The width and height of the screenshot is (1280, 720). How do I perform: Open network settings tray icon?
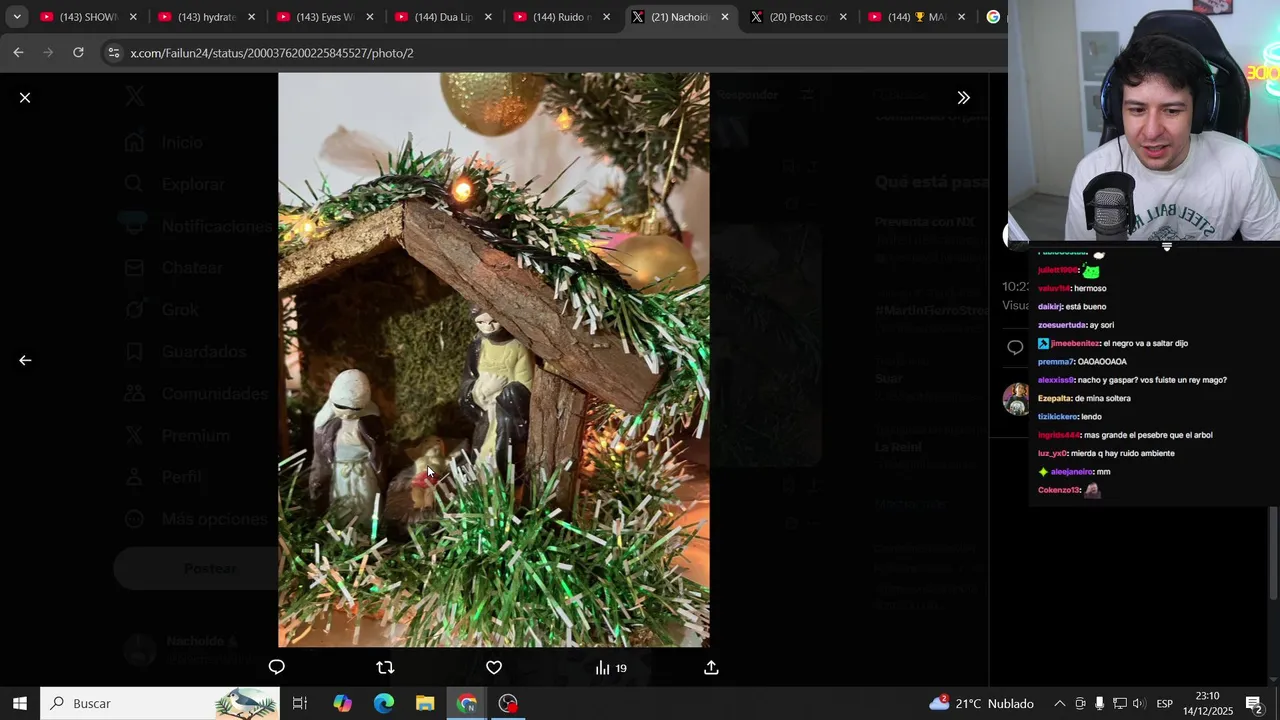click(x=1120, y=703)
